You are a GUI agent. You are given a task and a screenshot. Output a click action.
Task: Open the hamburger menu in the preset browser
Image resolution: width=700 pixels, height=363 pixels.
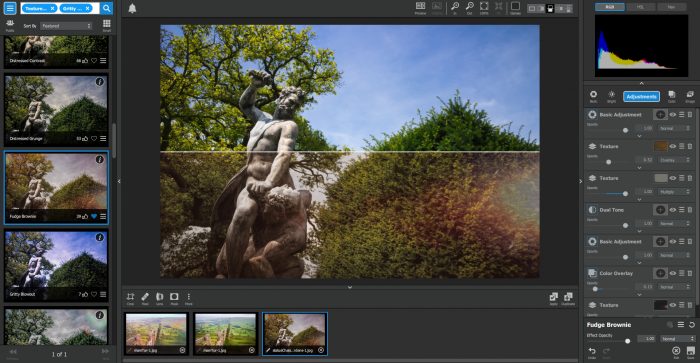10,8
